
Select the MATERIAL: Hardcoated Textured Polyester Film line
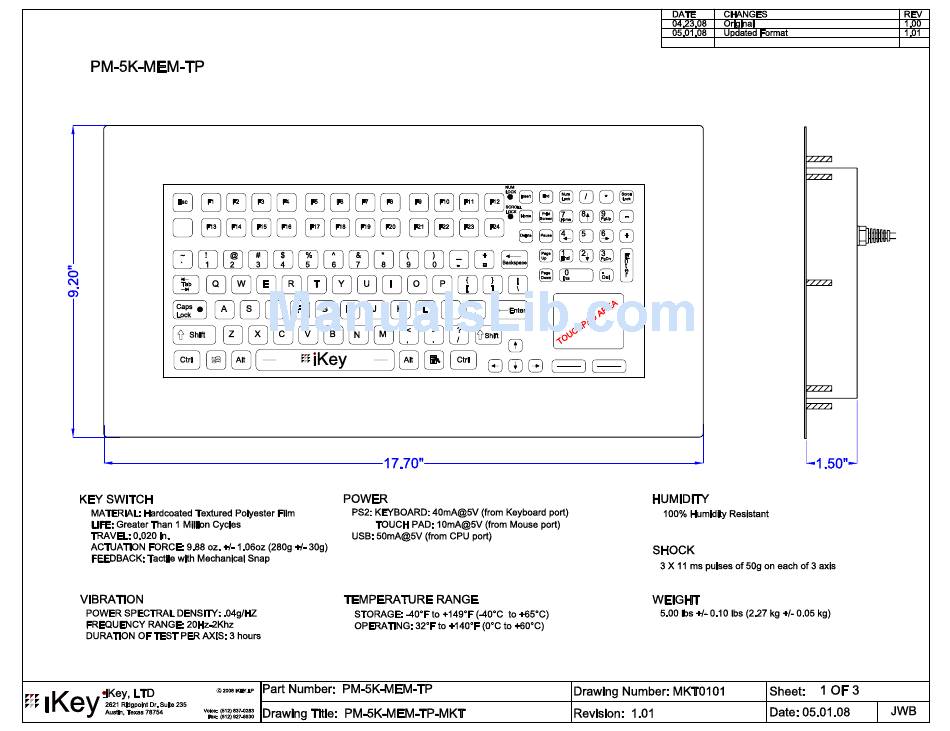[193, 513]
